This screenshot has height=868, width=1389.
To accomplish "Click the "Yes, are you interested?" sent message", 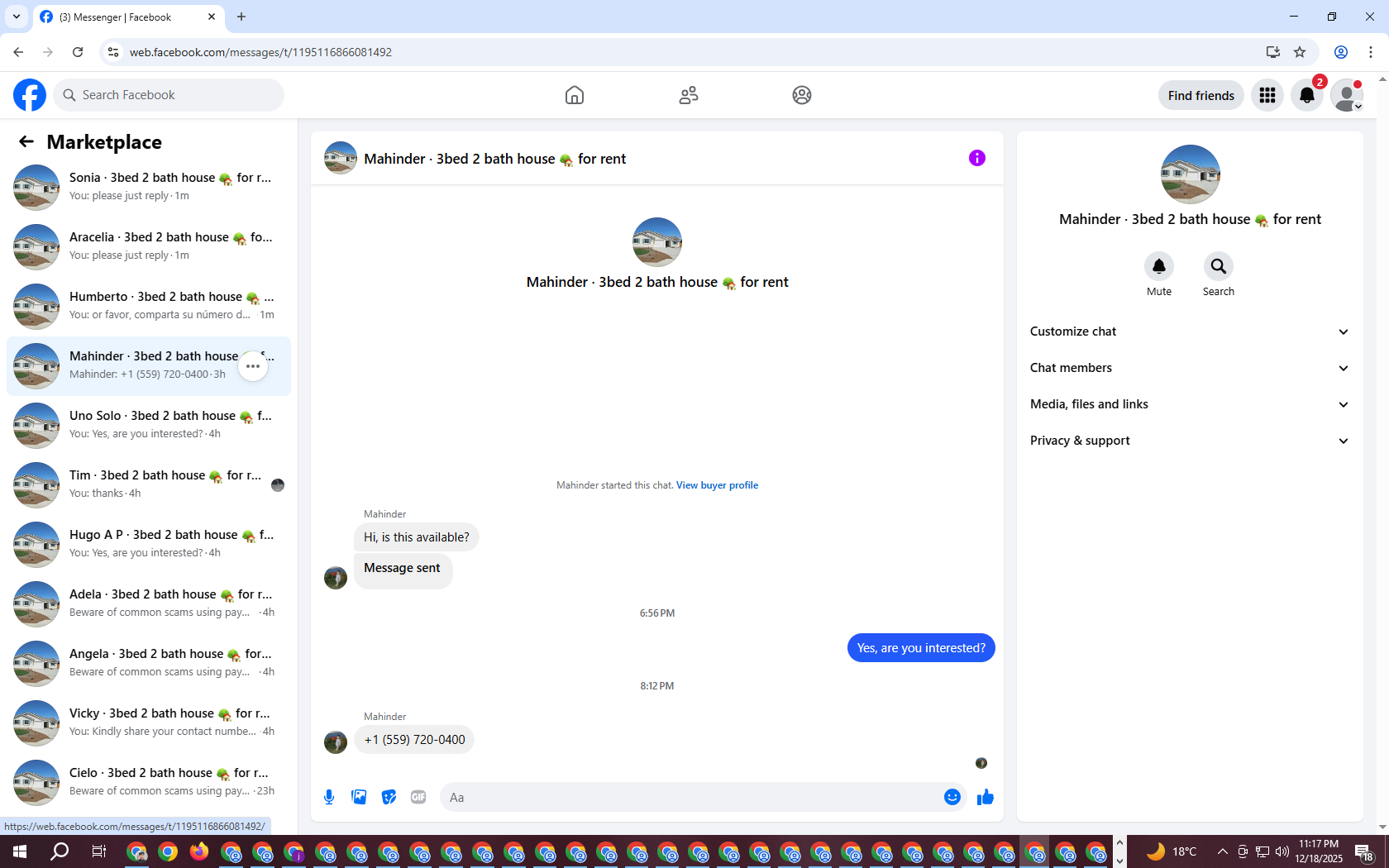I will (x=921, y=648).
